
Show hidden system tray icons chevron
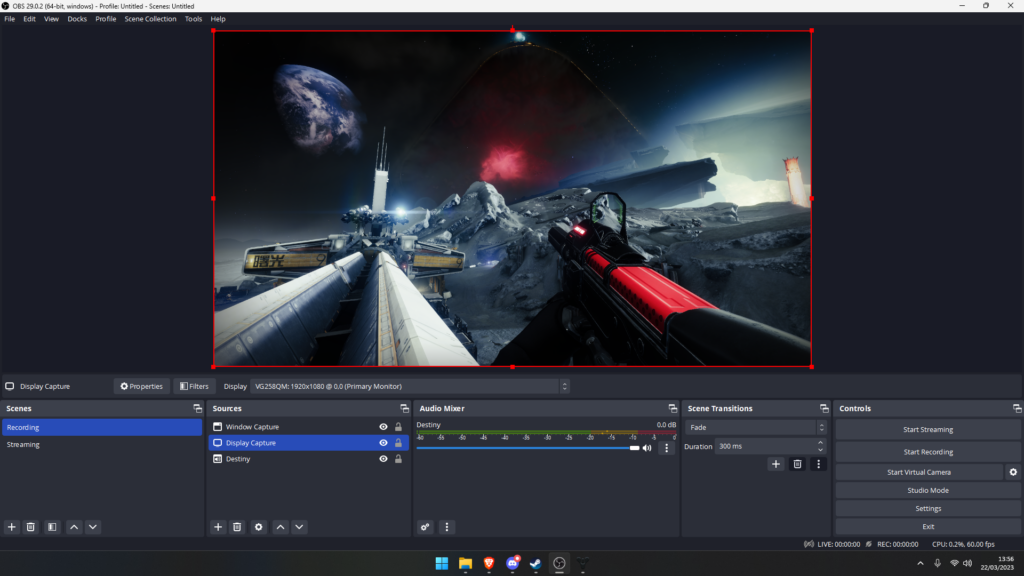click(x=920, y=564)
